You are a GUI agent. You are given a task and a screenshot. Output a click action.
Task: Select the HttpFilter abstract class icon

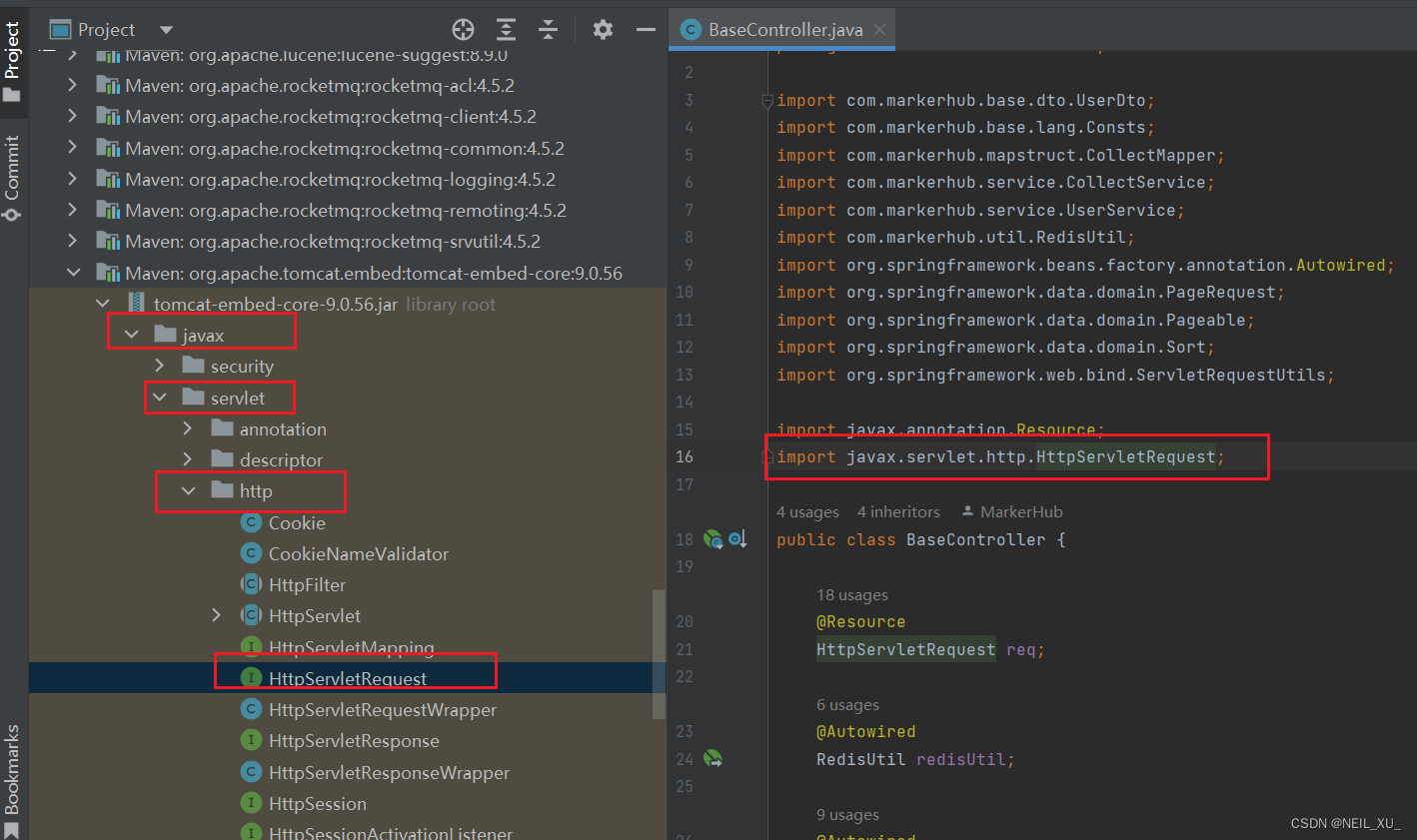252,584
